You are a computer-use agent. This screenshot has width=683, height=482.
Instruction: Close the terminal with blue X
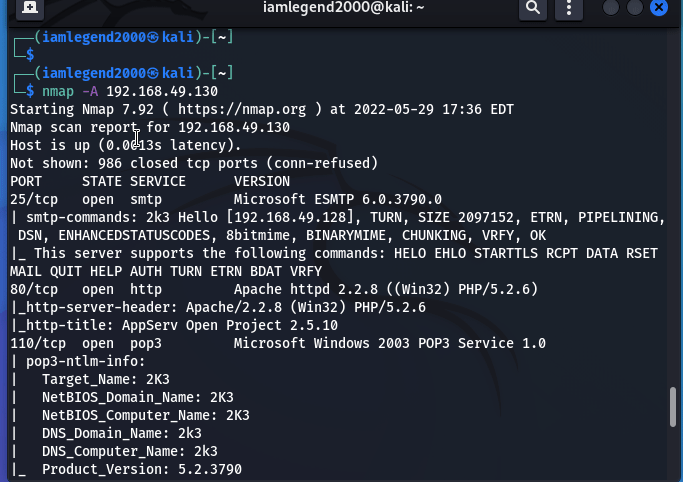pyautogui.click(x=659, y=7)
